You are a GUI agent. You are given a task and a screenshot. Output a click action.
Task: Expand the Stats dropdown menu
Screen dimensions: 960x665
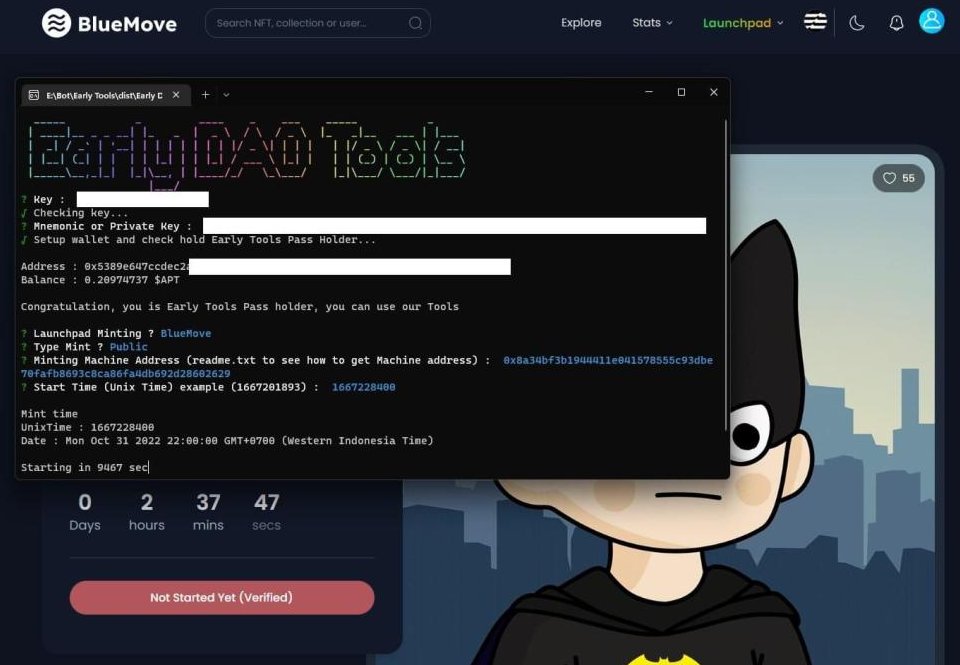click(651, 22)
